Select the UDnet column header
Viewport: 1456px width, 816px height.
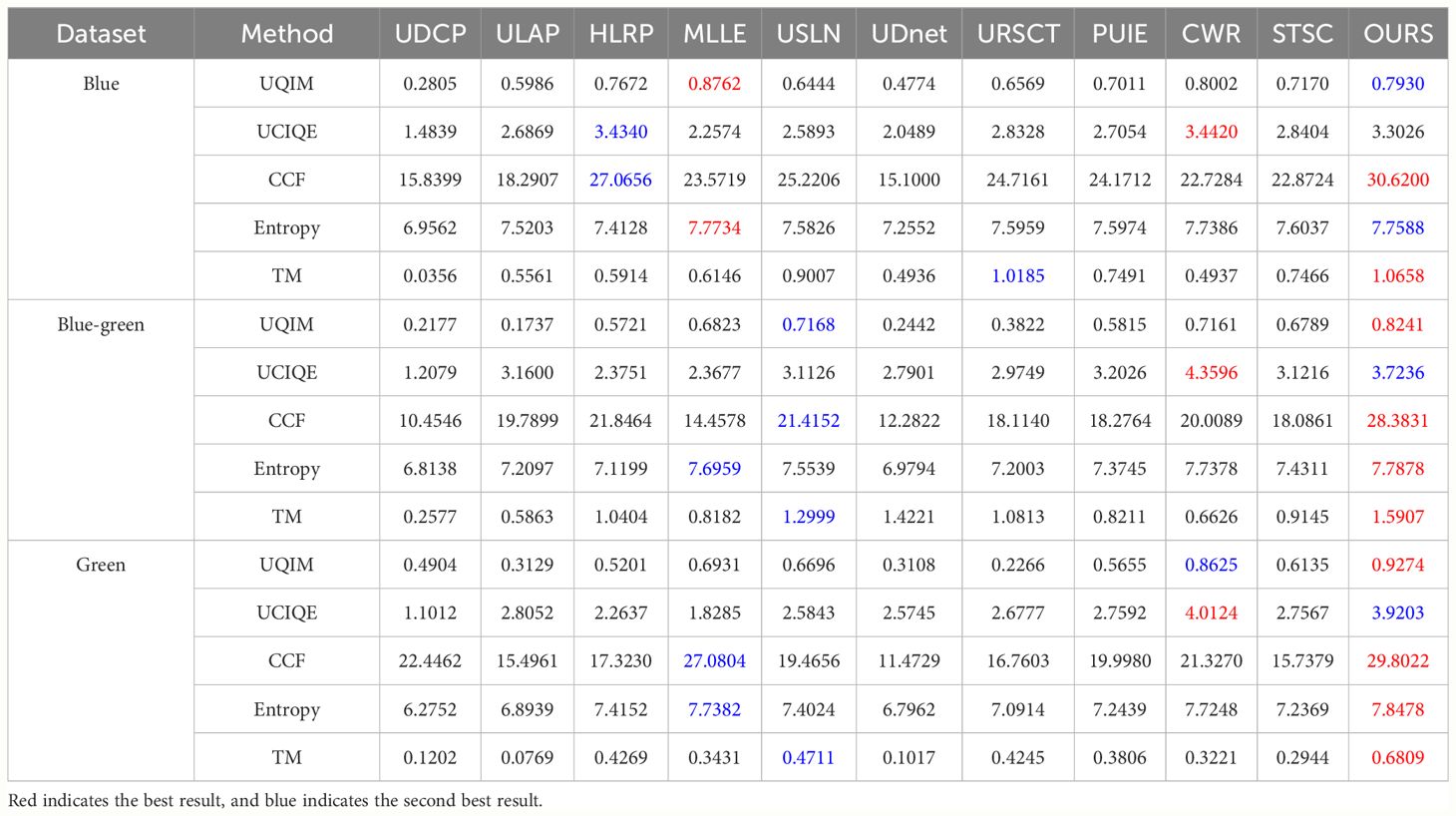pos(909,34)
